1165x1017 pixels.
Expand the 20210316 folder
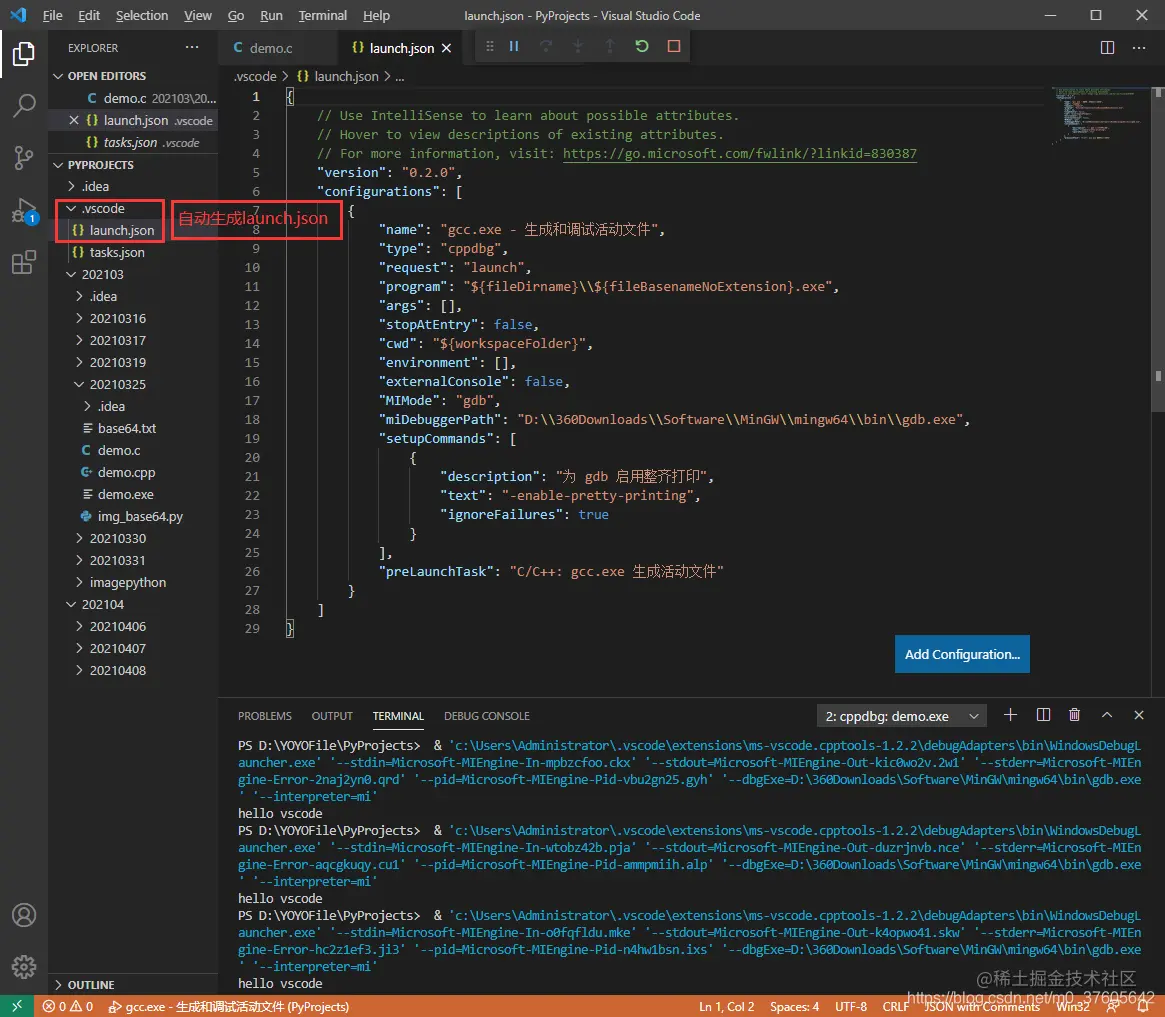point(117,318)
